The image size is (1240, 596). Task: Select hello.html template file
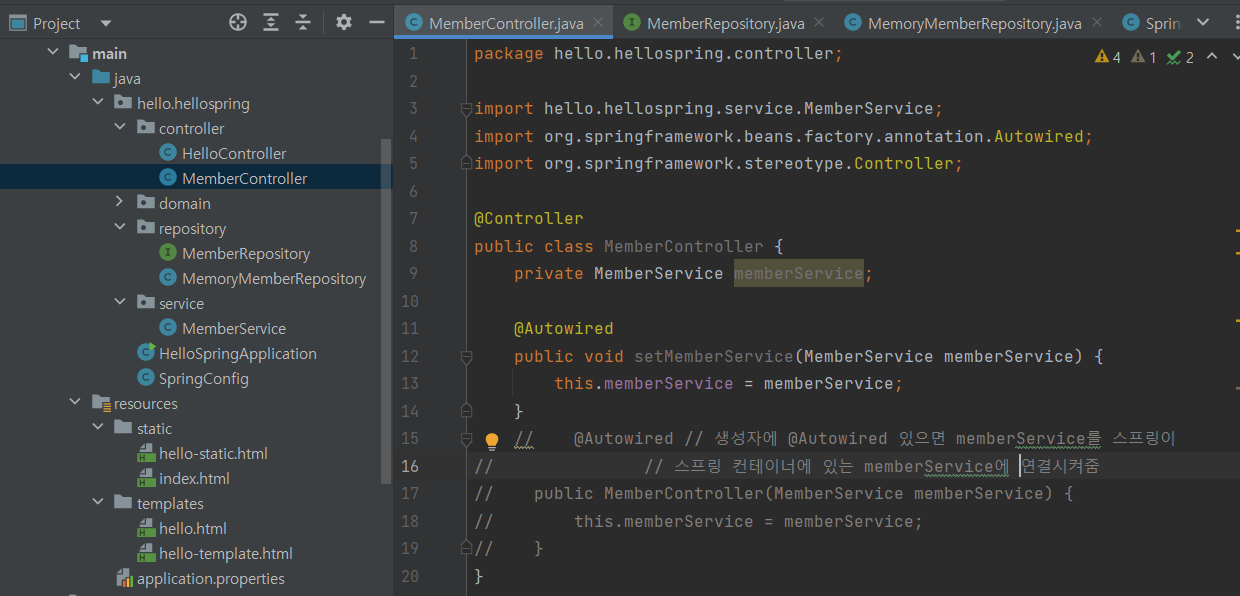point(193,528)
